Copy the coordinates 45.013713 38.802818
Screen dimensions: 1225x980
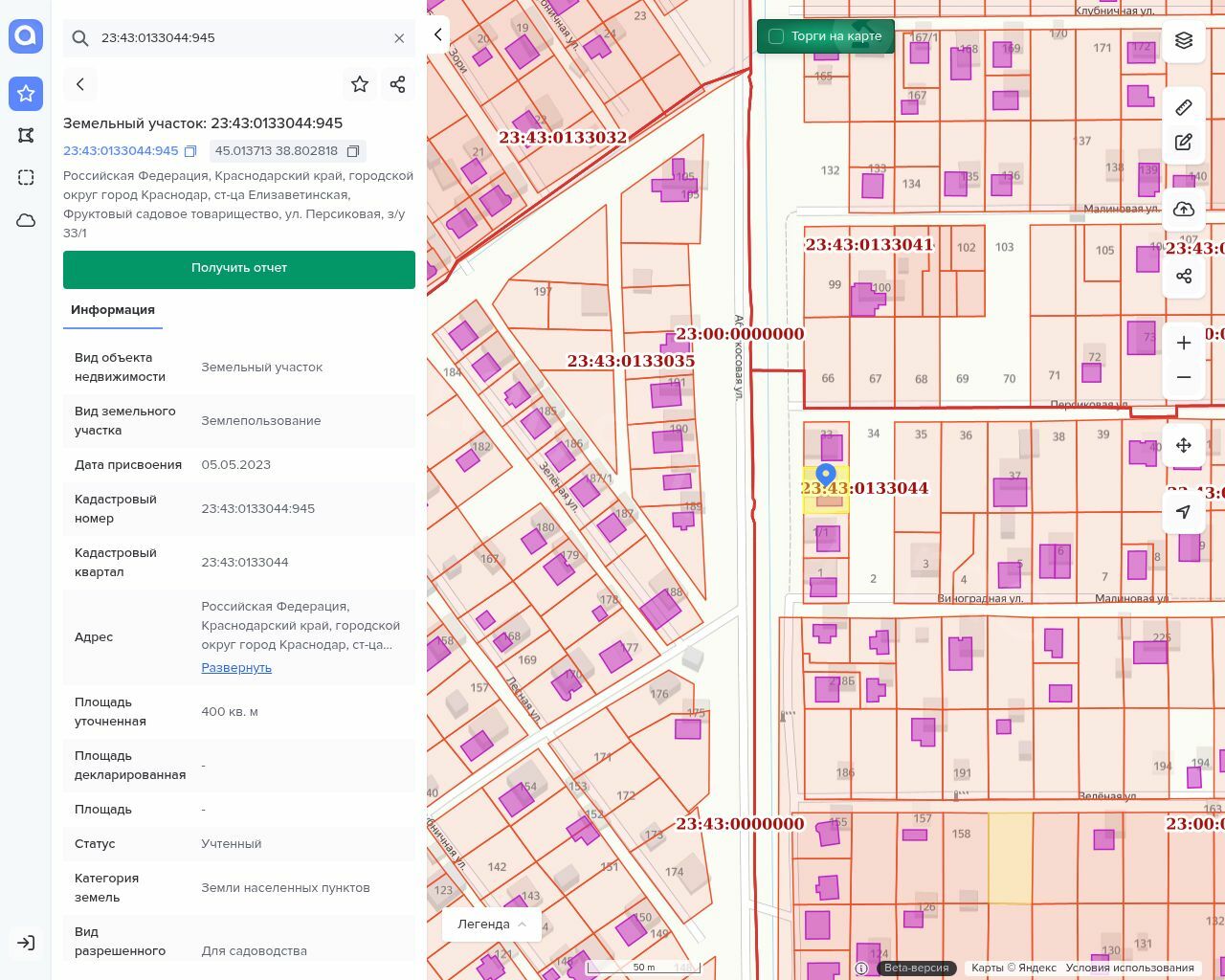(x=353, y=151)
